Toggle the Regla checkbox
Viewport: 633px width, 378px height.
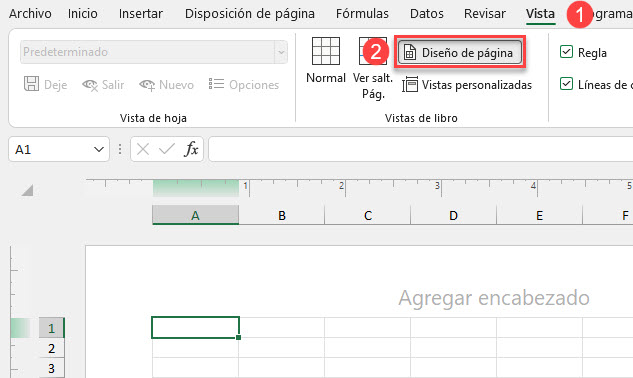[566, 52]
